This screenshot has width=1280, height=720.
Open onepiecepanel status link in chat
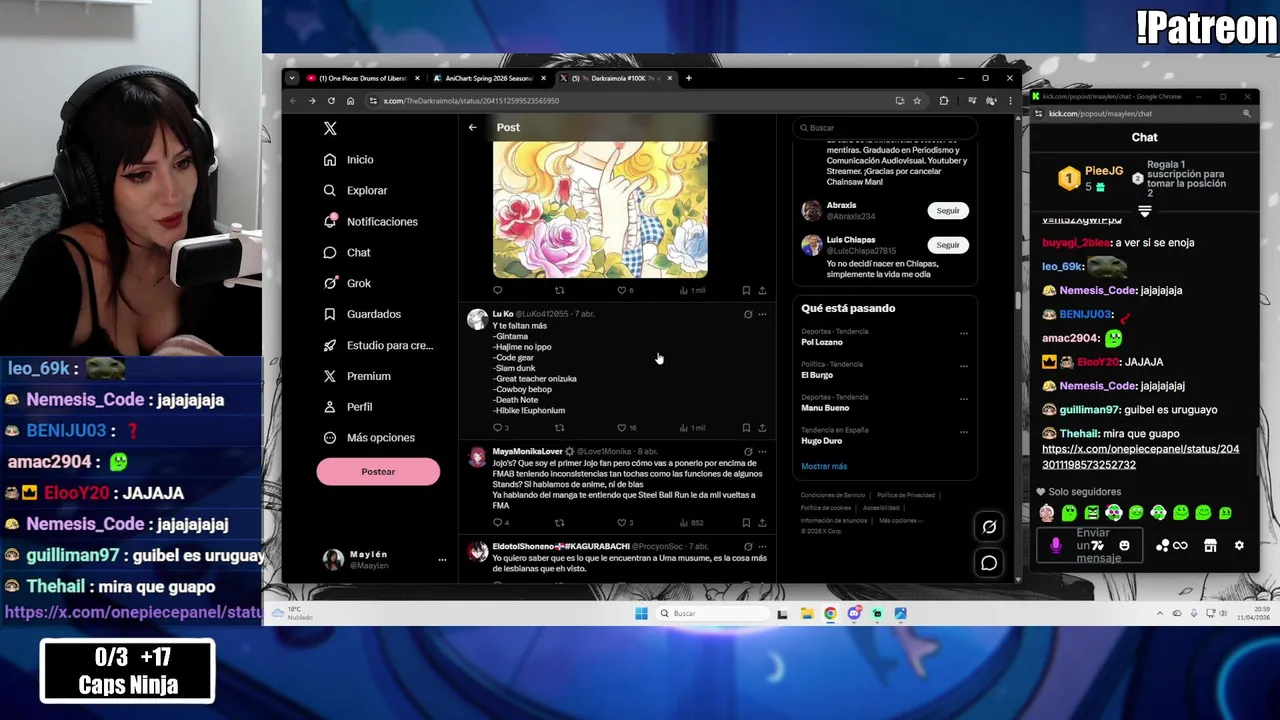(1140, 457)
